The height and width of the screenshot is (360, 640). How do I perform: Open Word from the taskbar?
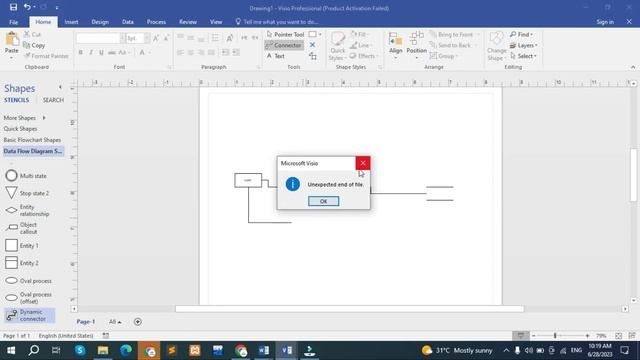[264, 350]
